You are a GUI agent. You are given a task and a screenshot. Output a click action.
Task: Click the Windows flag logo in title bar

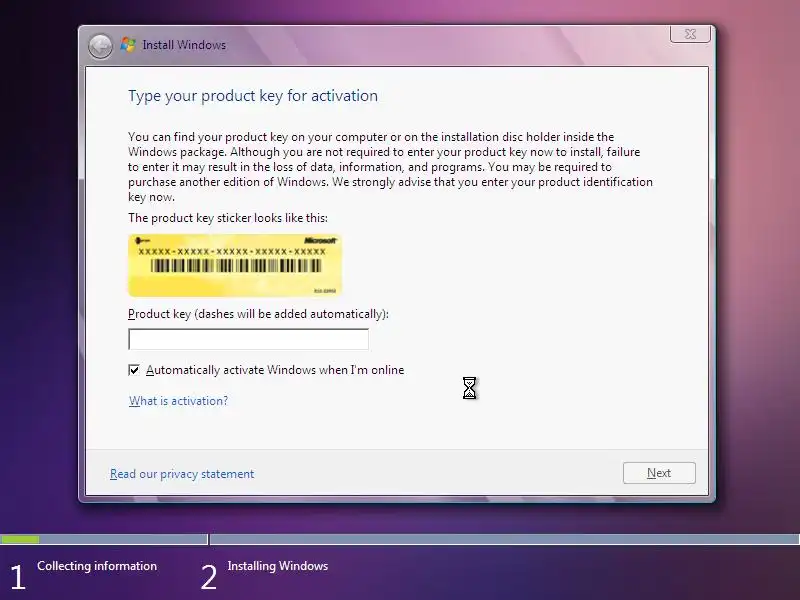tap(128, 45)
